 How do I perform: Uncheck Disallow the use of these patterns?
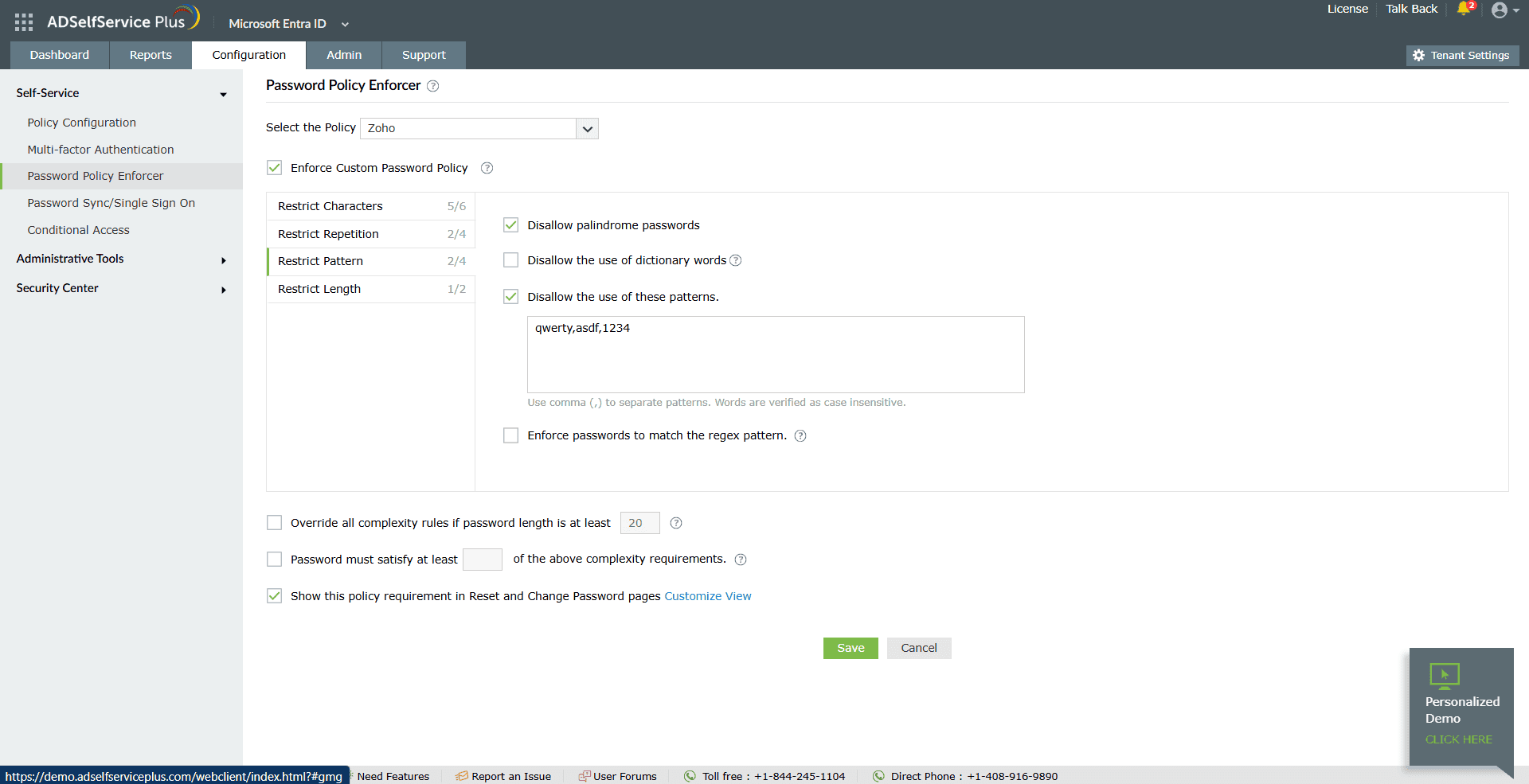511,297
